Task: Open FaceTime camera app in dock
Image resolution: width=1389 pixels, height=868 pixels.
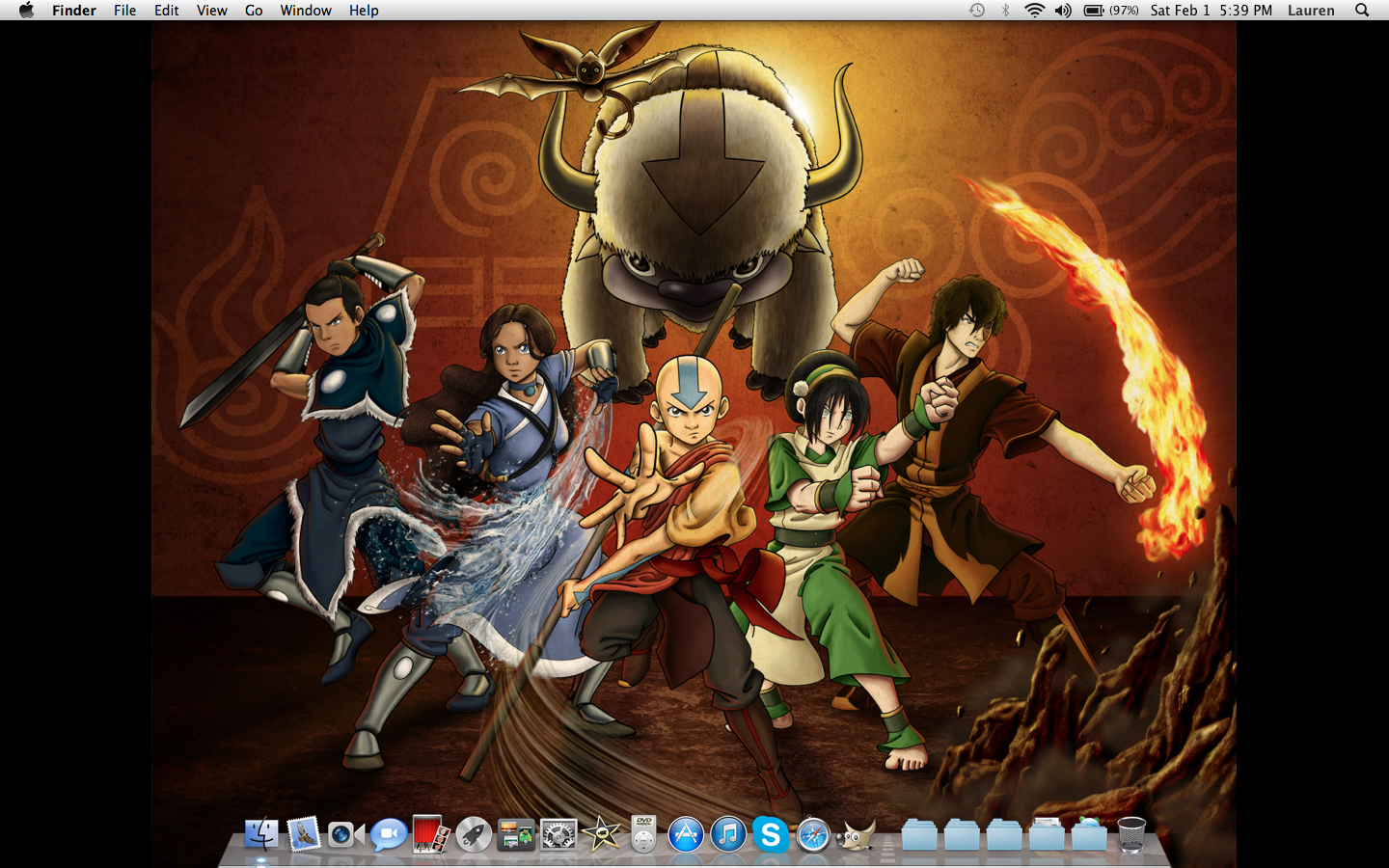Action: [345, 834]
